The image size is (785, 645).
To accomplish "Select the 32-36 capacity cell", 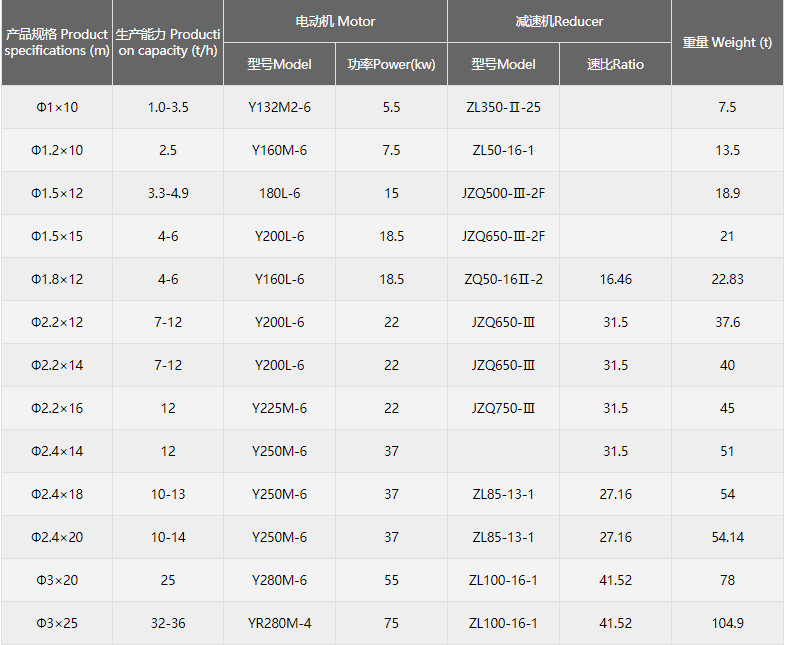I will click(168, 623).
